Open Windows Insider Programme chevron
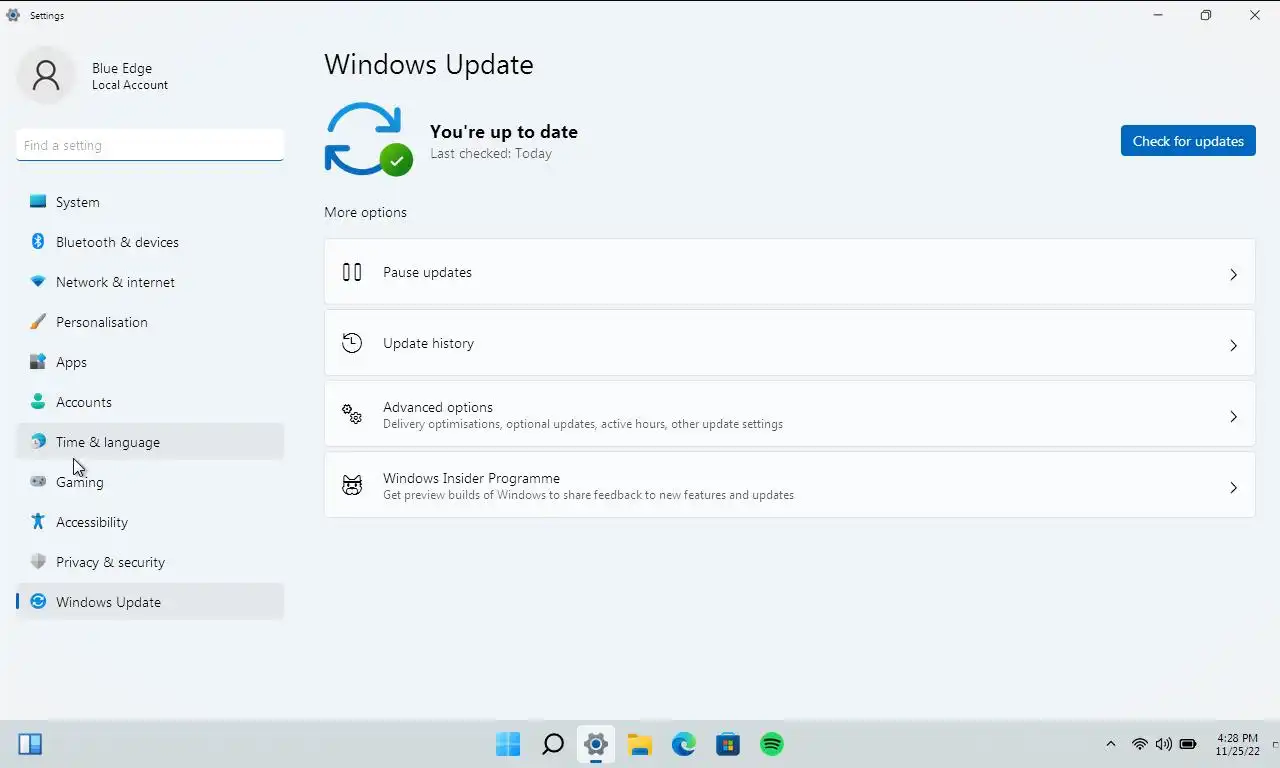1280x768 pixels. [1233, 487]
